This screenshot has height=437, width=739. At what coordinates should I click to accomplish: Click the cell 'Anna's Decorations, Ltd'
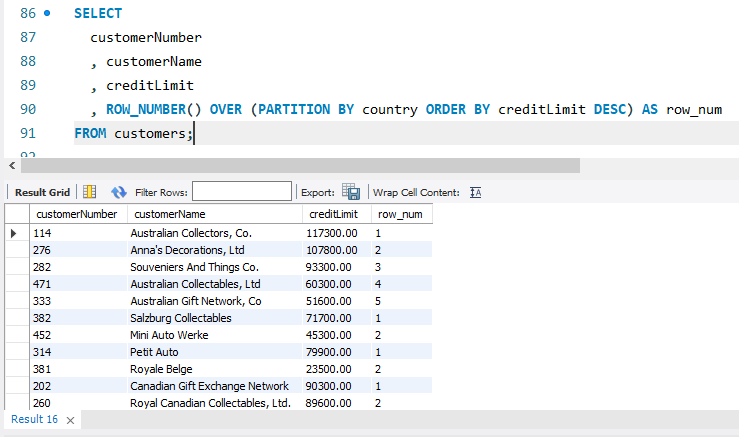[x=214, y=250]
